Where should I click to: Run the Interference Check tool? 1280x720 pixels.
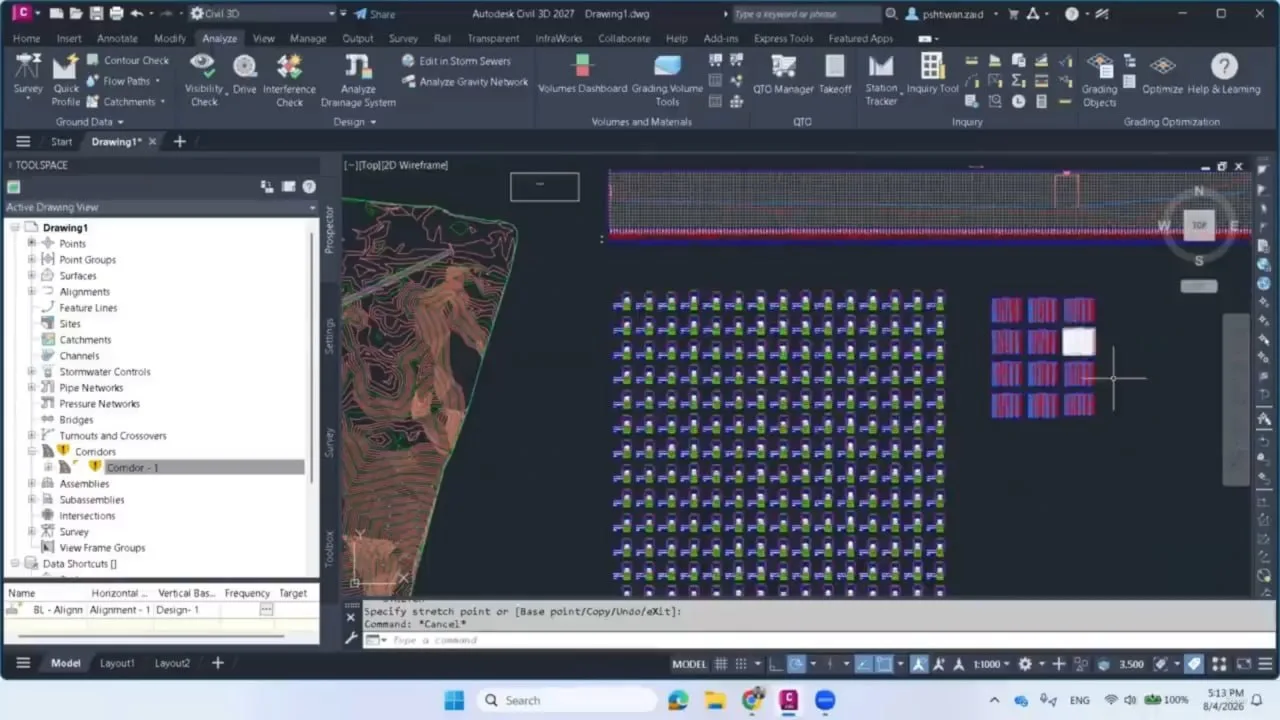pos(289,80)
